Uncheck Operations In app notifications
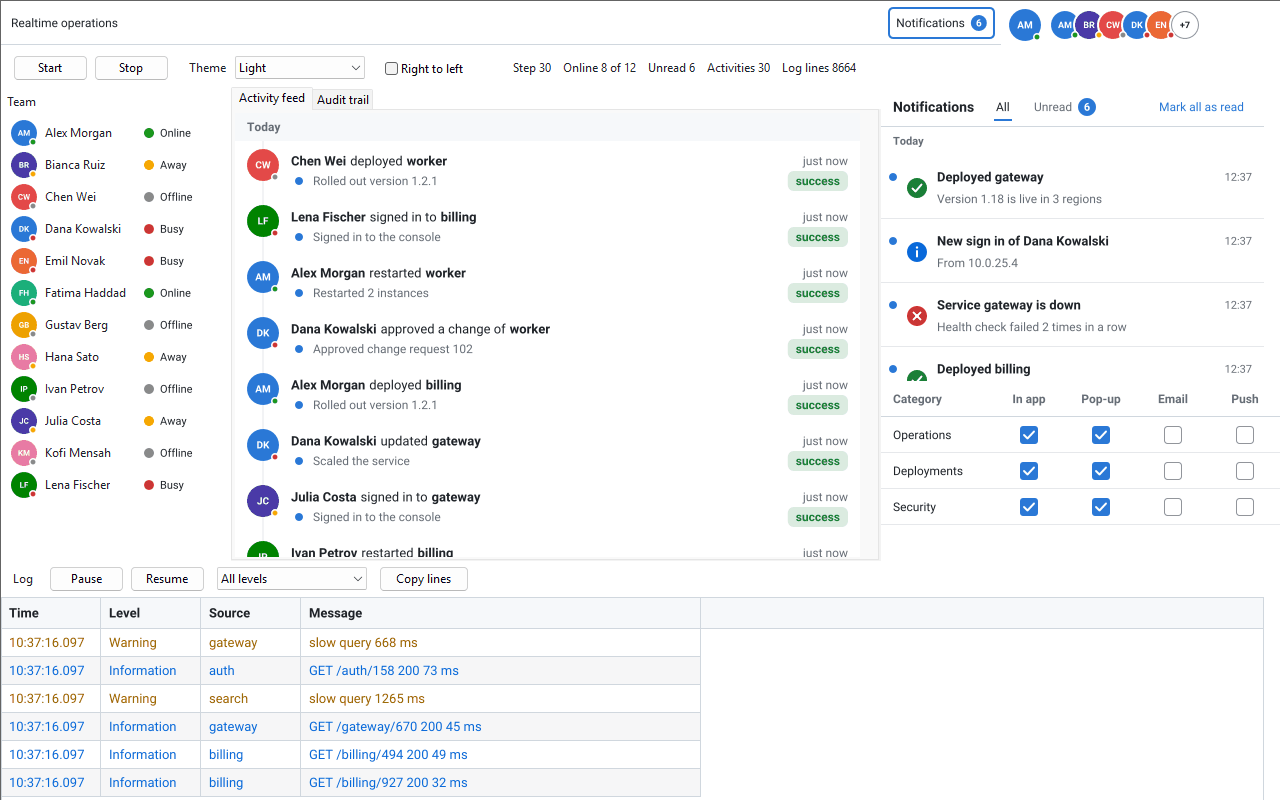 1029,435
